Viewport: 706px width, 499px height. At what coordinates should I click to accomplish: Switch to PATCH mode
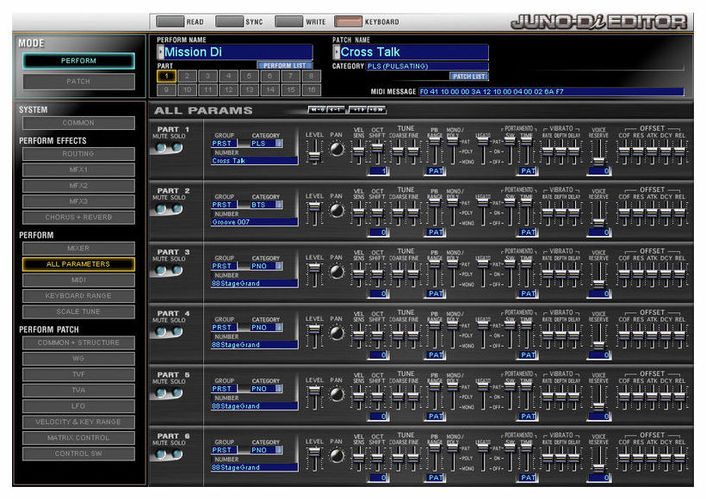[x=78, y=82]
